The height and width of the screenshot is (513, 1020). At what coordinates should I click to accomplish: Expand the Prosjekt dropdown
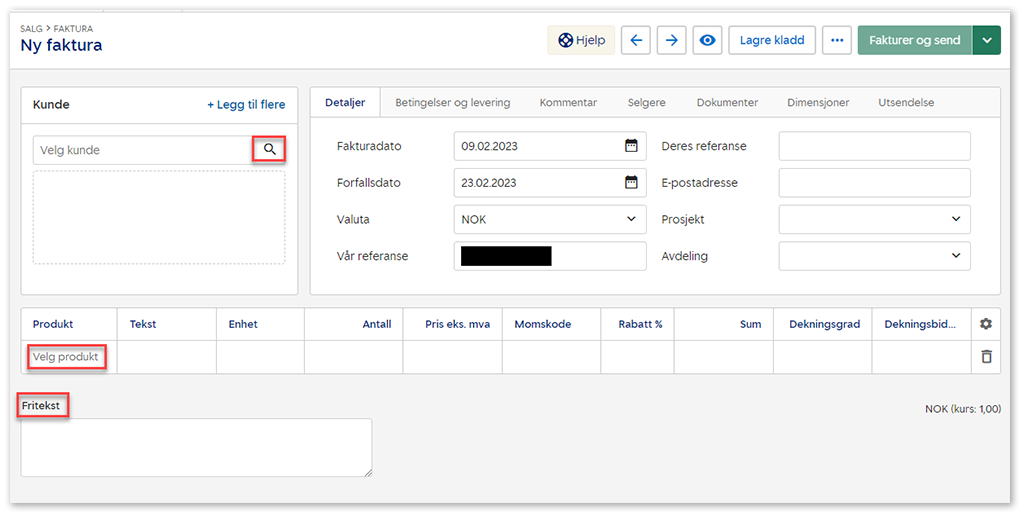[955, 219]
